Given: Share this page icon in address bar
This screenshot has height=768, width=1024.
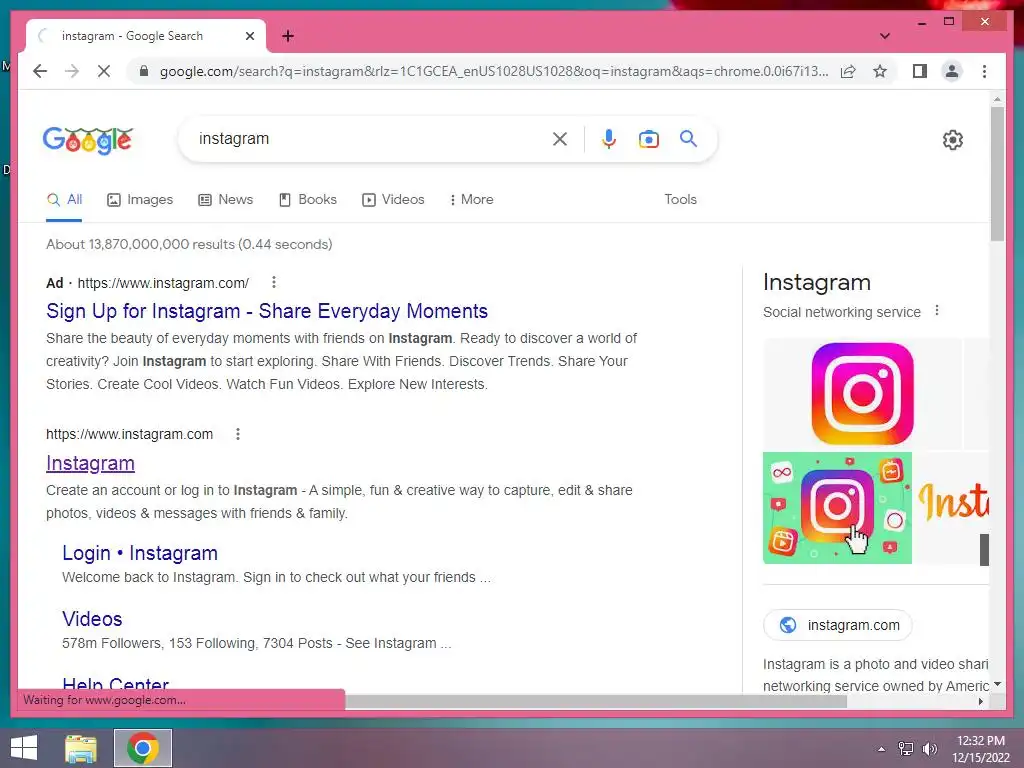Looking at the screenshot, I should (848, 71).
